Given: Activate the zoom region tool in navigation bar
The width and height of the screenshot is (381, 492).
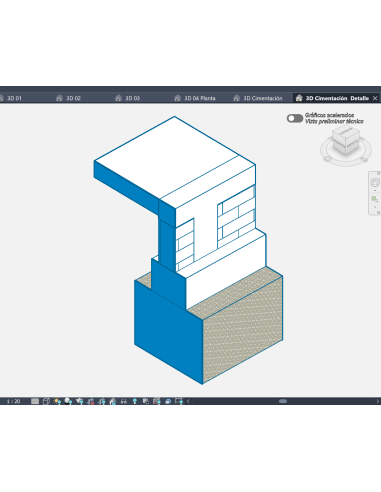Looking at the screenshot, I should click(x=375, y=200).
